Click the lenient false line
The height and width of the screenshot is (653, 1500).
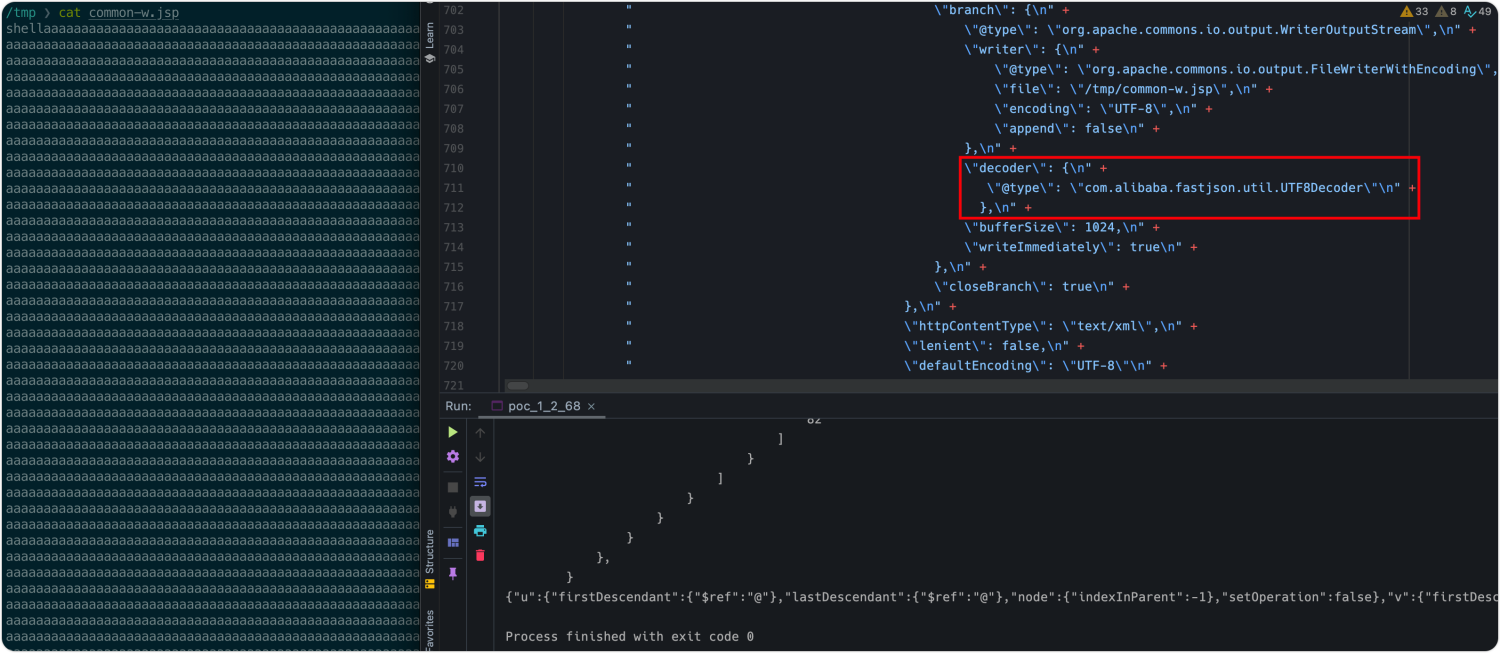coord(994,346)
